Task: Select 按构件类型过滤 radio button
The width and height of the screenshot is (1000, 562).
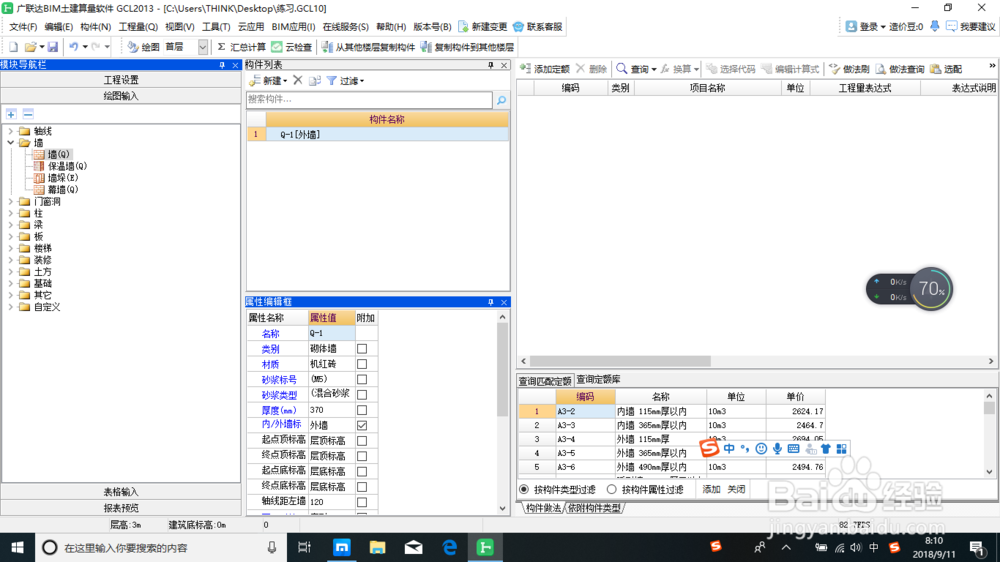Action: (x=524, y=489)
